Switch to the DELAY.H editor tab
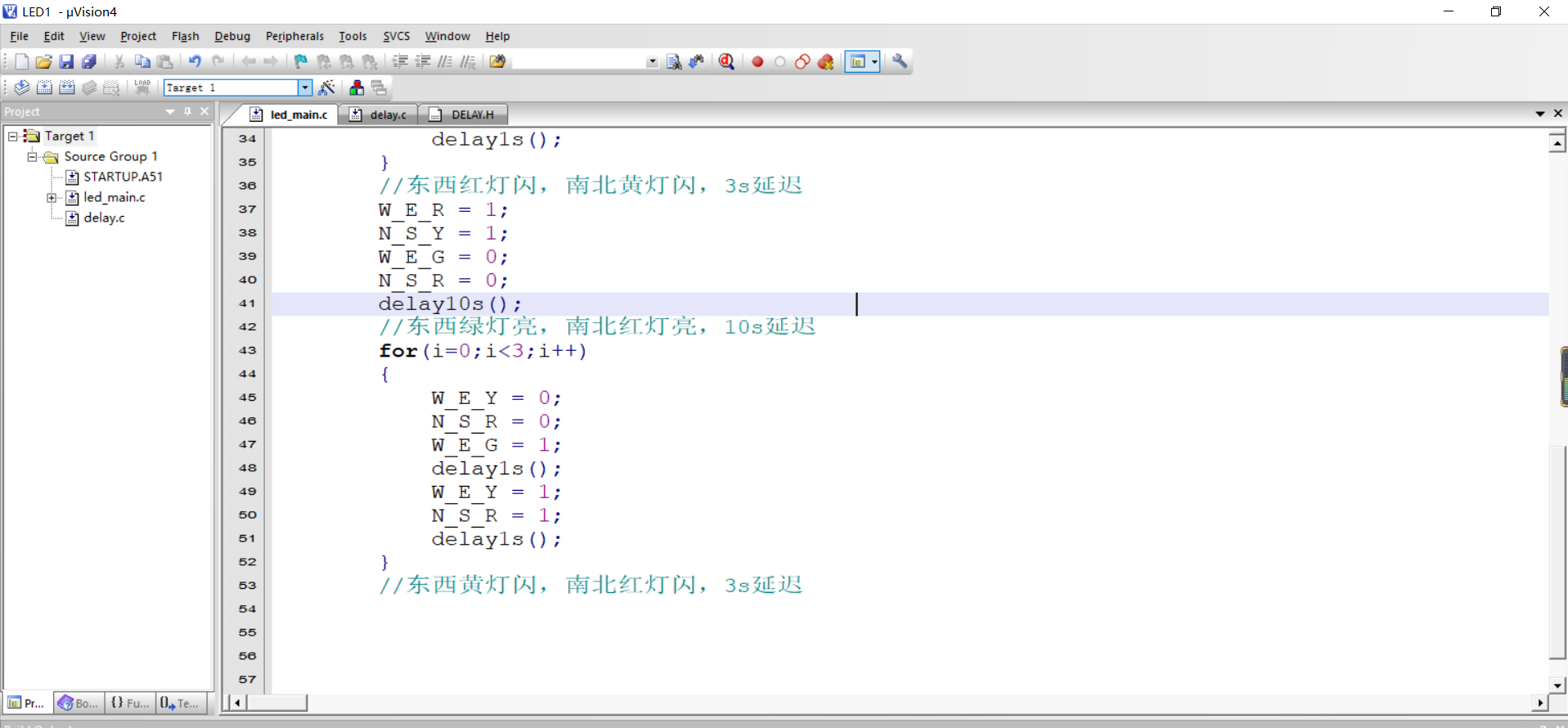 [x=462, y=115]
